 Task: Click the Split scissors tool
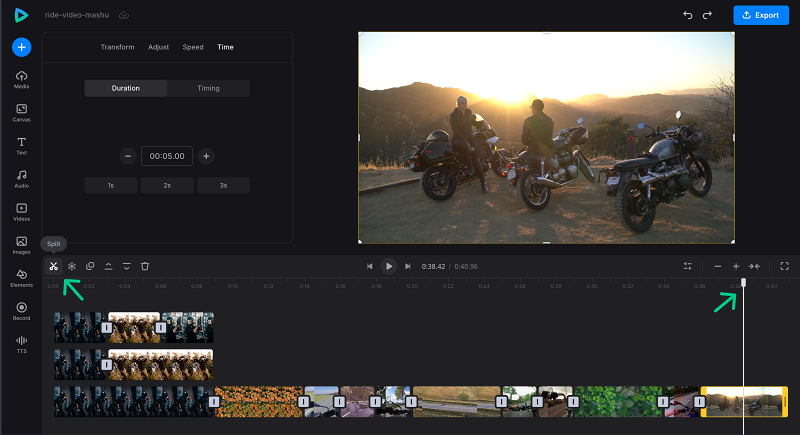[54, 266]
